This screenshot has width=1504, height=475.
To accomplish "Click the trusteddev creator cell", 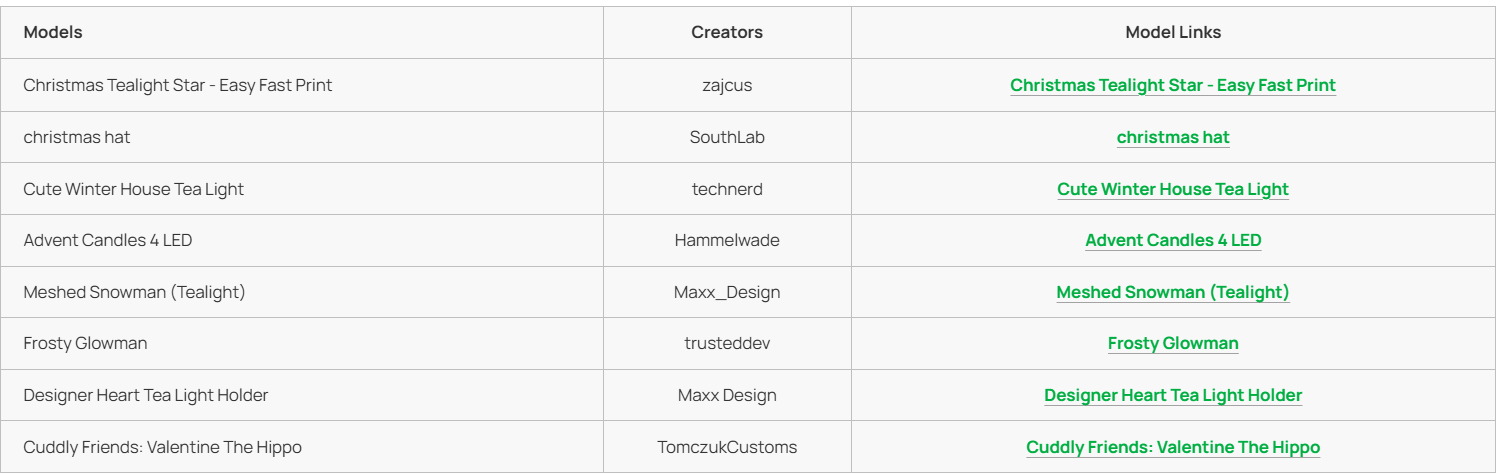I will pyautogui.click(x=727, y=343).
